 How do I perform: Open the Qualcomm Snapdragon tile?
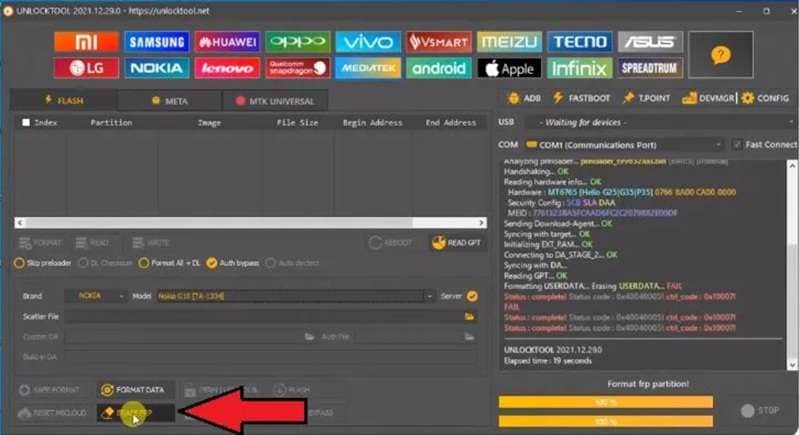[x=298, y=68]
